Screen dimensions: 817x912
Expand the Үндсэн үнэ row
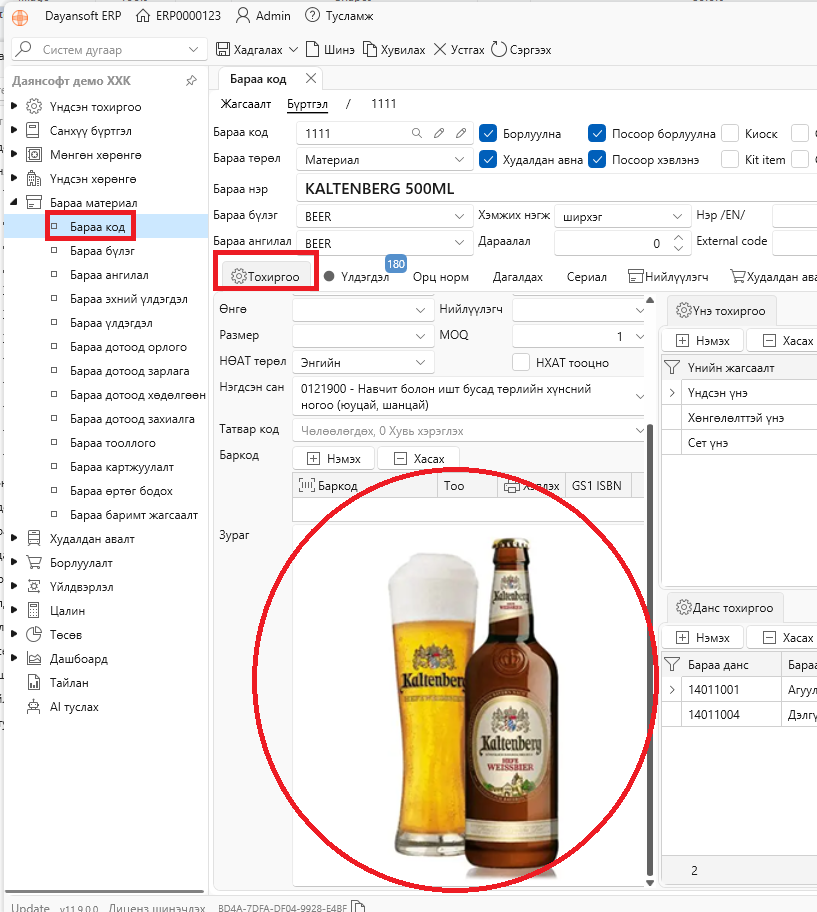pos(672,393)
